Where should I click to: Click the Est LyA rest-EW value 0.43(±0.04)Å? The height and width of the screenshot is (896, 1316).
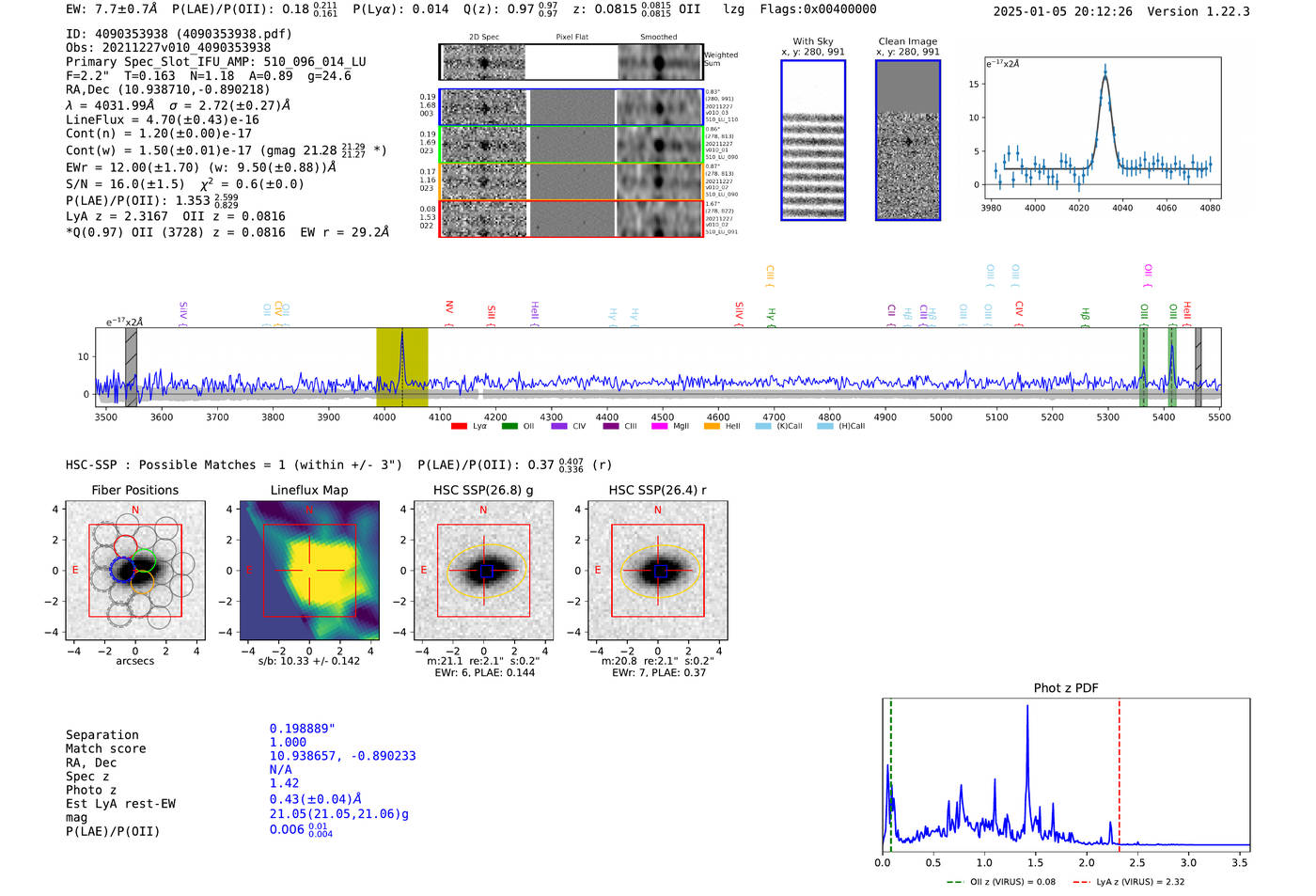pyautogui.click(x=316, y=799)
